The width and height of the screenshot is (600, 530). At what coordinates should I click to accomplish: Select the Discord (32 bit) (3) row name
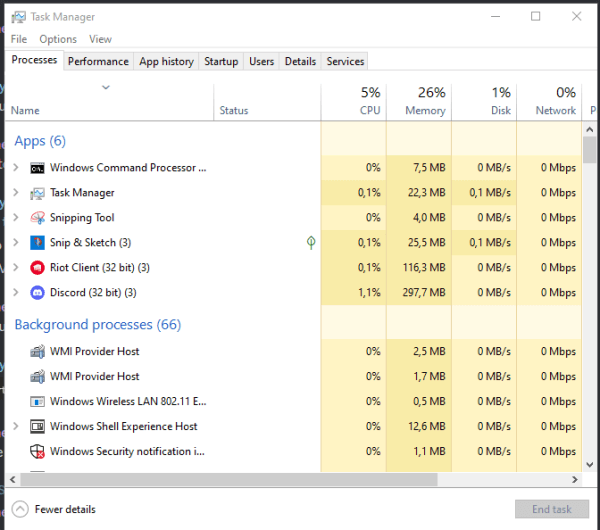coord(93,293)
